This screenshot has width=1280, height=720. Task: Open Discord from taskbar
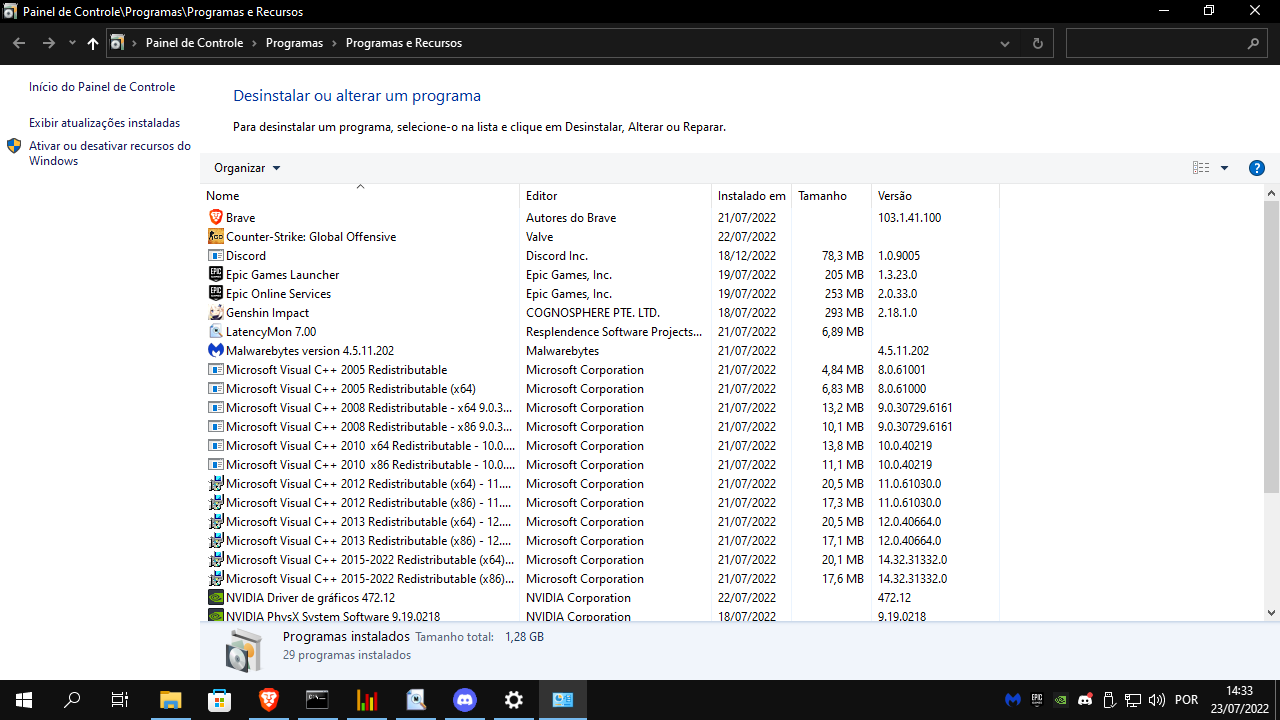(x=465, y=700)
